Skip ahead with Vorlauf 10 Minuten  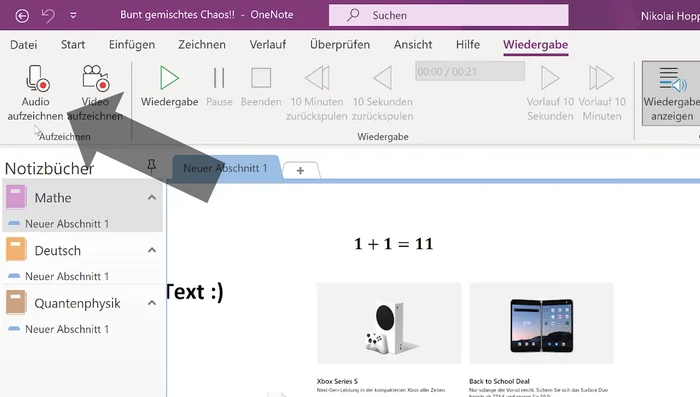[602, 93]
